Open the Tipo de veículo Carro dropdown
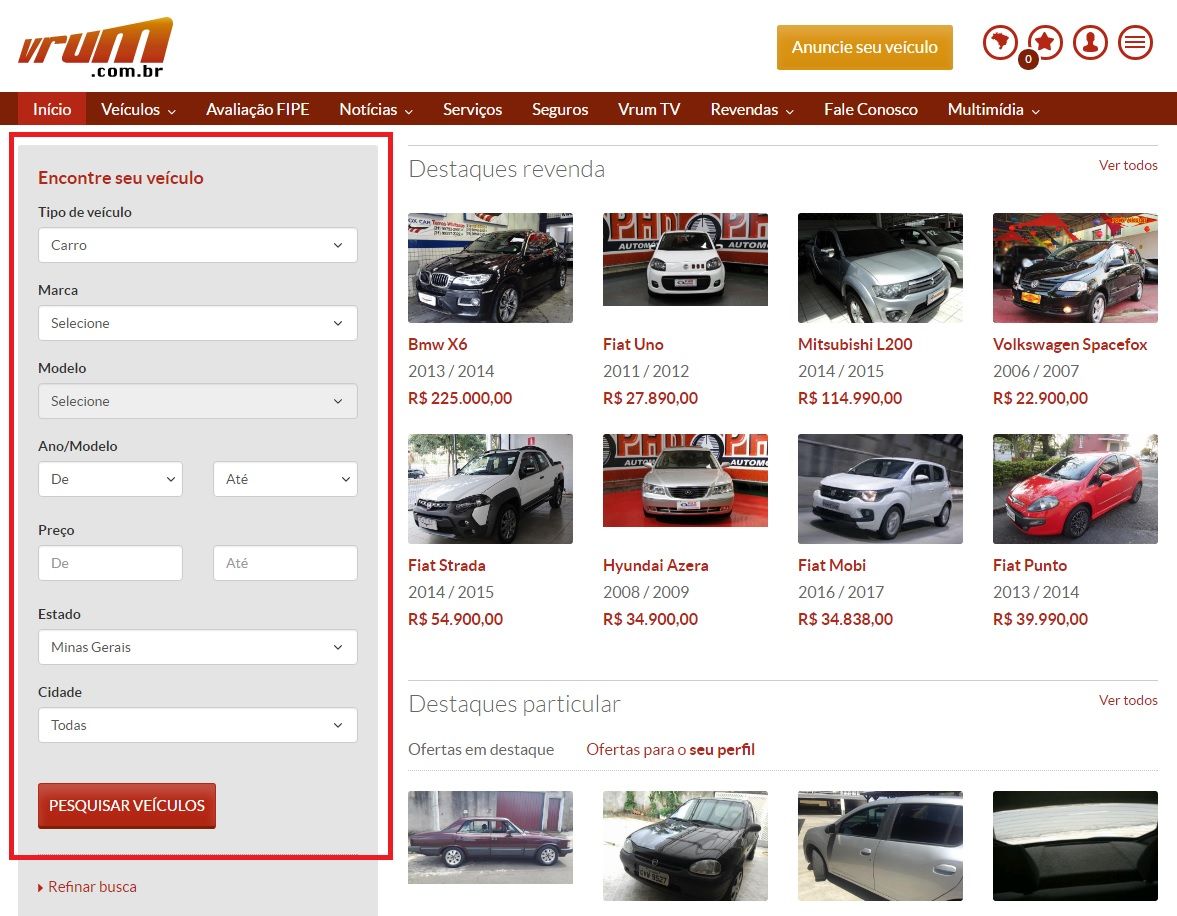The image size is (1177, 916). [x=197, y=246]
